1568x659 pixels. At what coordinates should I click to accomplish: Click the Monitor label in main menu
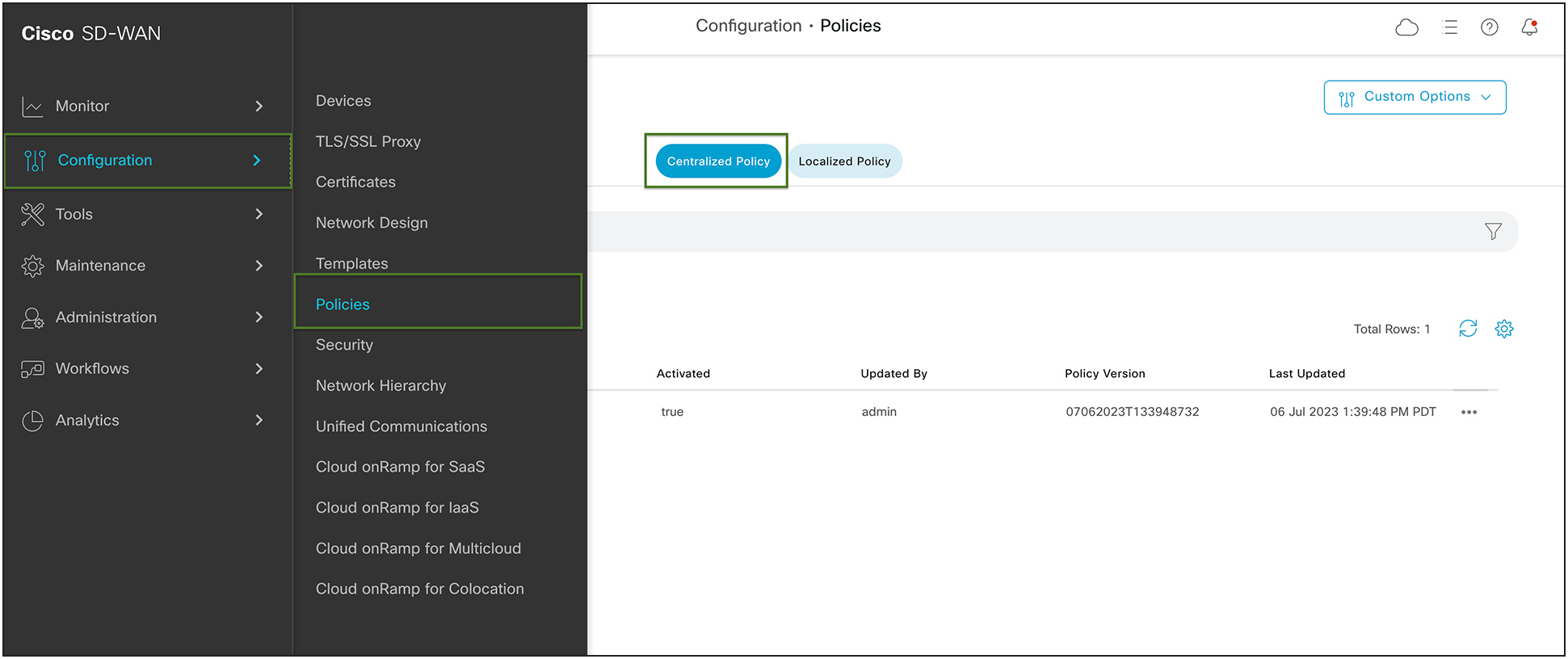click(x=82, y=107)
